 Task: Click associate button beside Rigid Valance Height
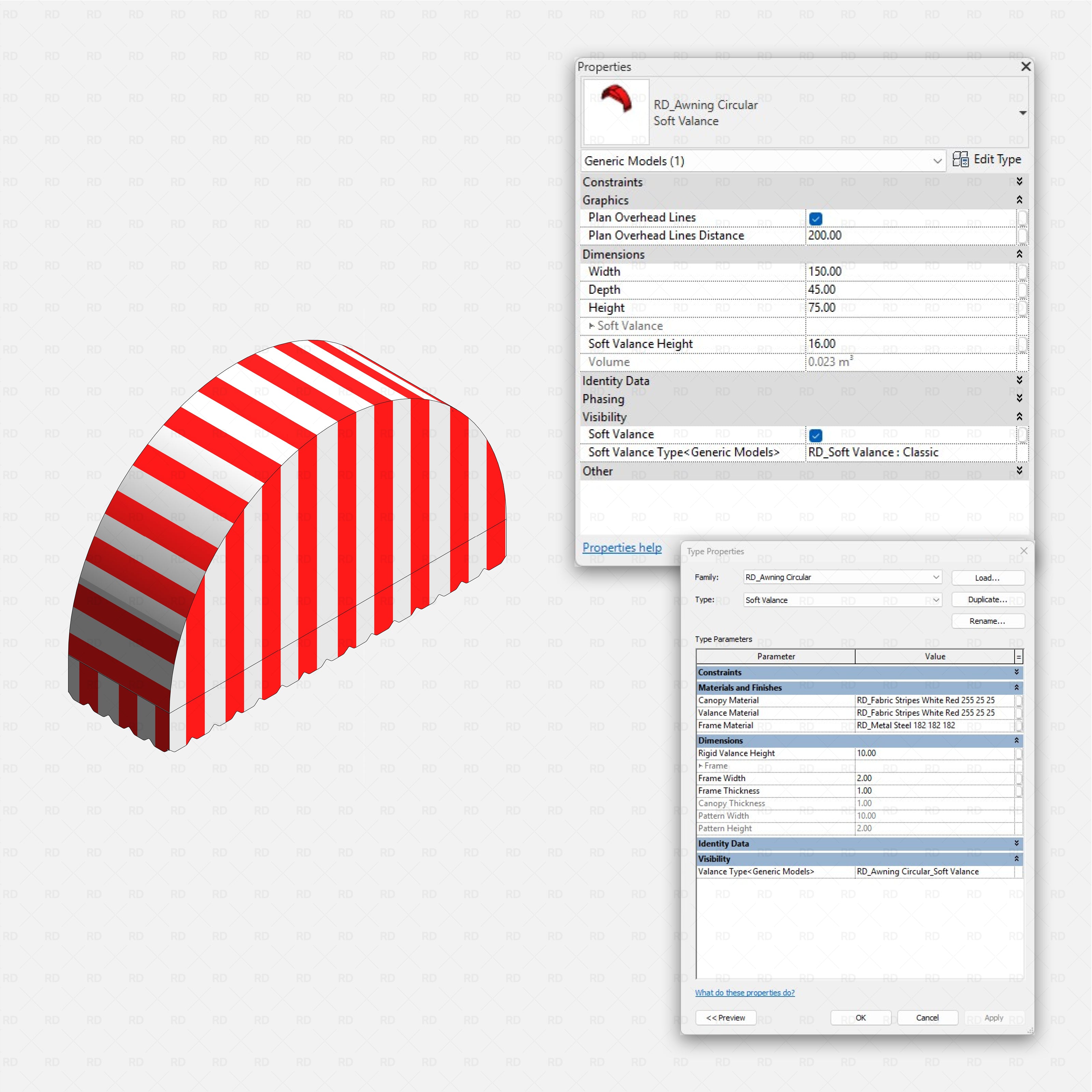pyautogui.click(x=1019, y=753)
